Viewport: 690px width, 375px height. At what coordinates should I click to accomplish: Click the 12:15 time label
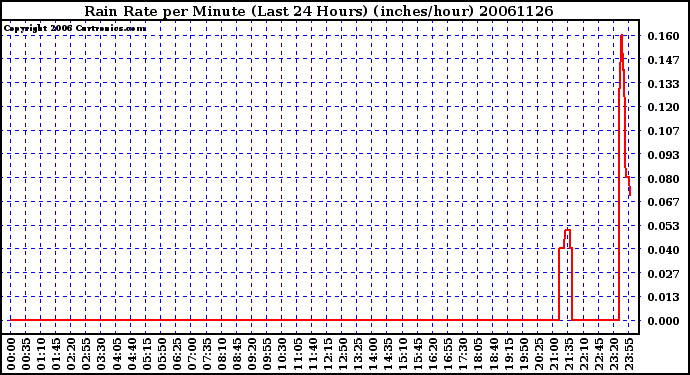[x=327, y=354]
